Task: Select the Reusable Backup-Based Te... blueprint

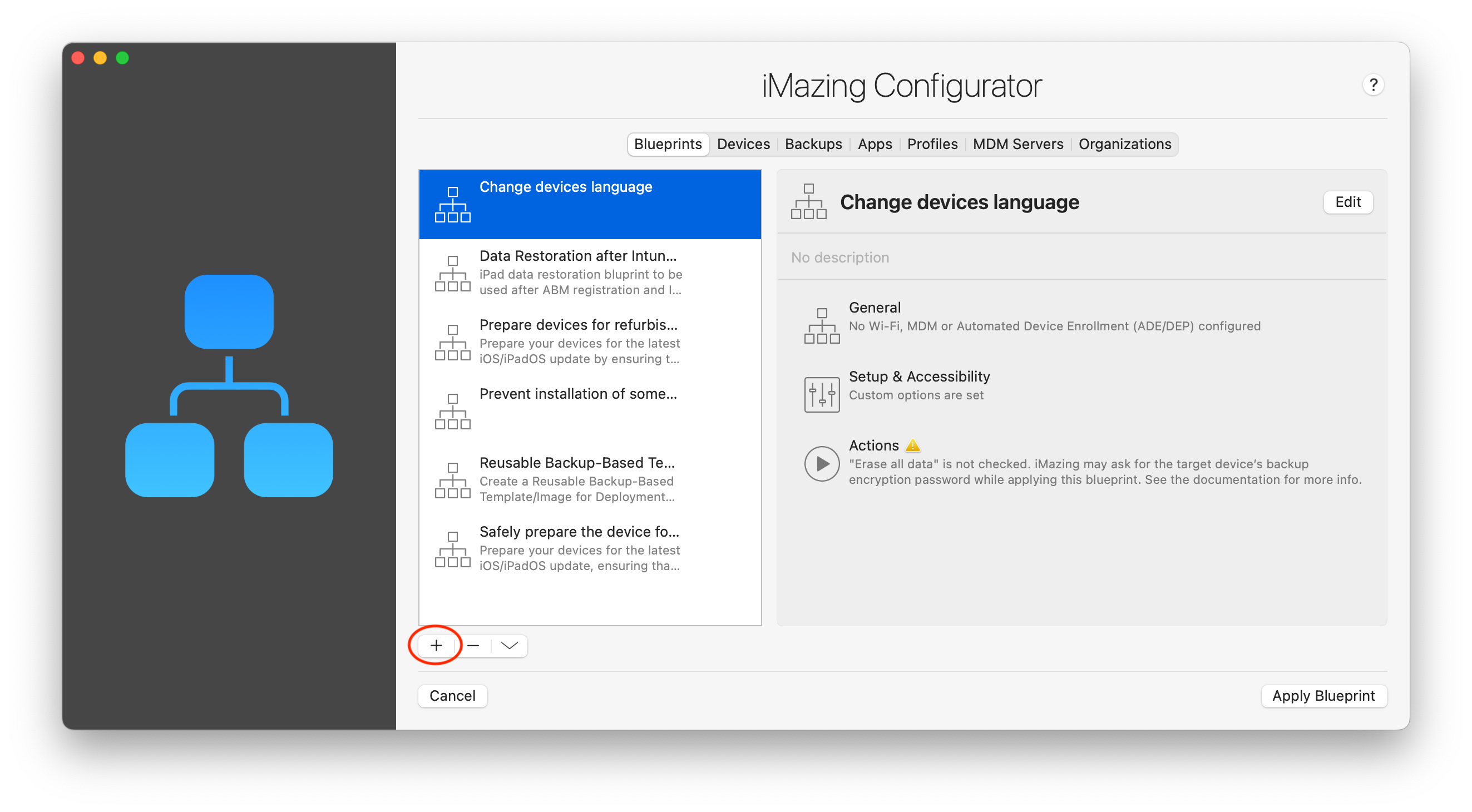Action: [x=590, y=480]
